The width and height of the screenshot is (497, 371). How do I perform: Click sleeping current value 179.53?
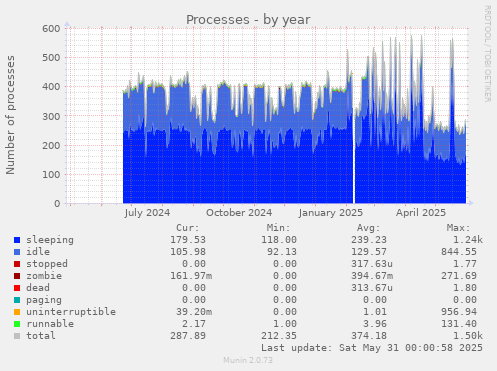[188, 240]
